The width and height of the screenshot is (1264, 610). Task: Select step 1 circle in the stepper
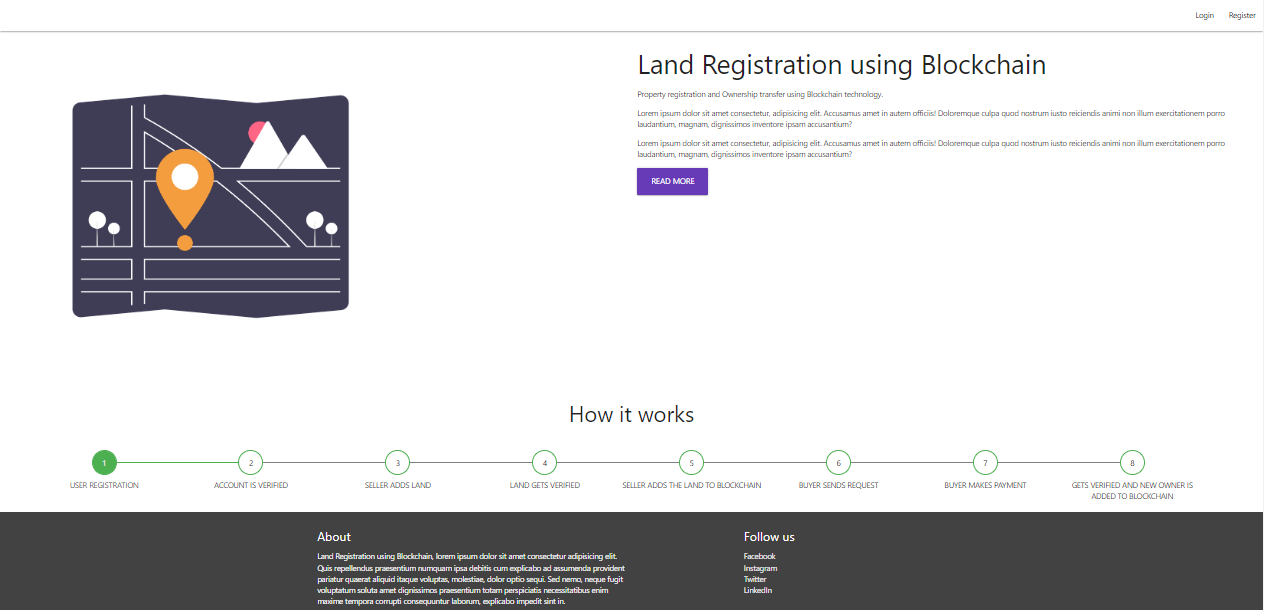pos(104,462)
